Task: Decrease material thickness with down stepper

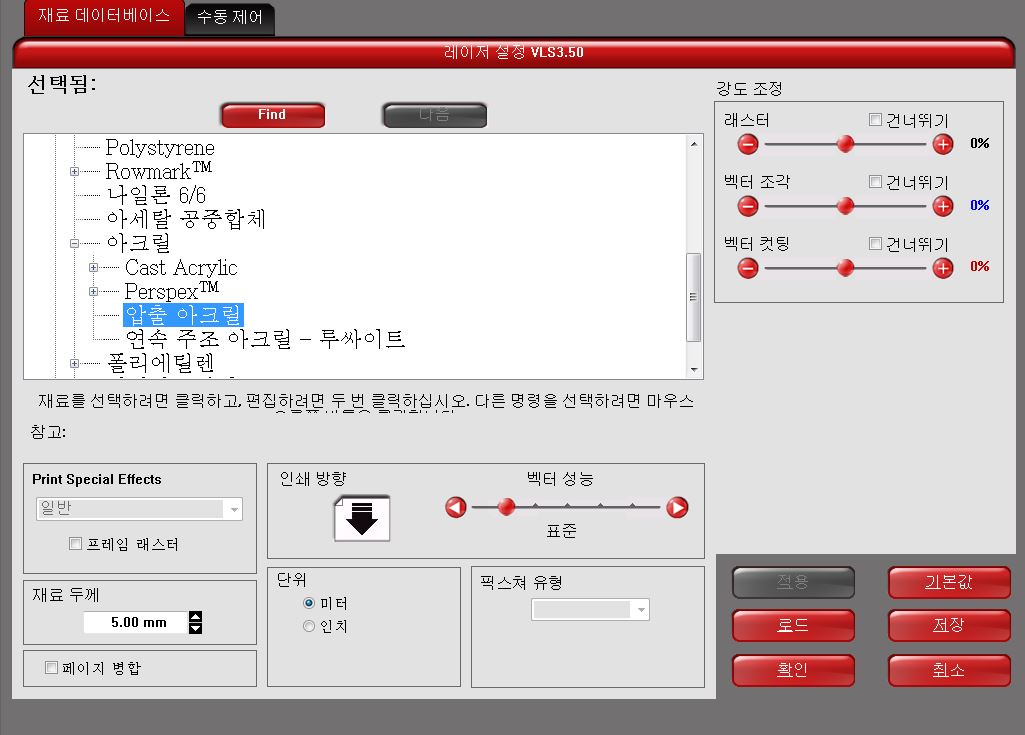Action: pyautogui.click(x=195, y=628)
